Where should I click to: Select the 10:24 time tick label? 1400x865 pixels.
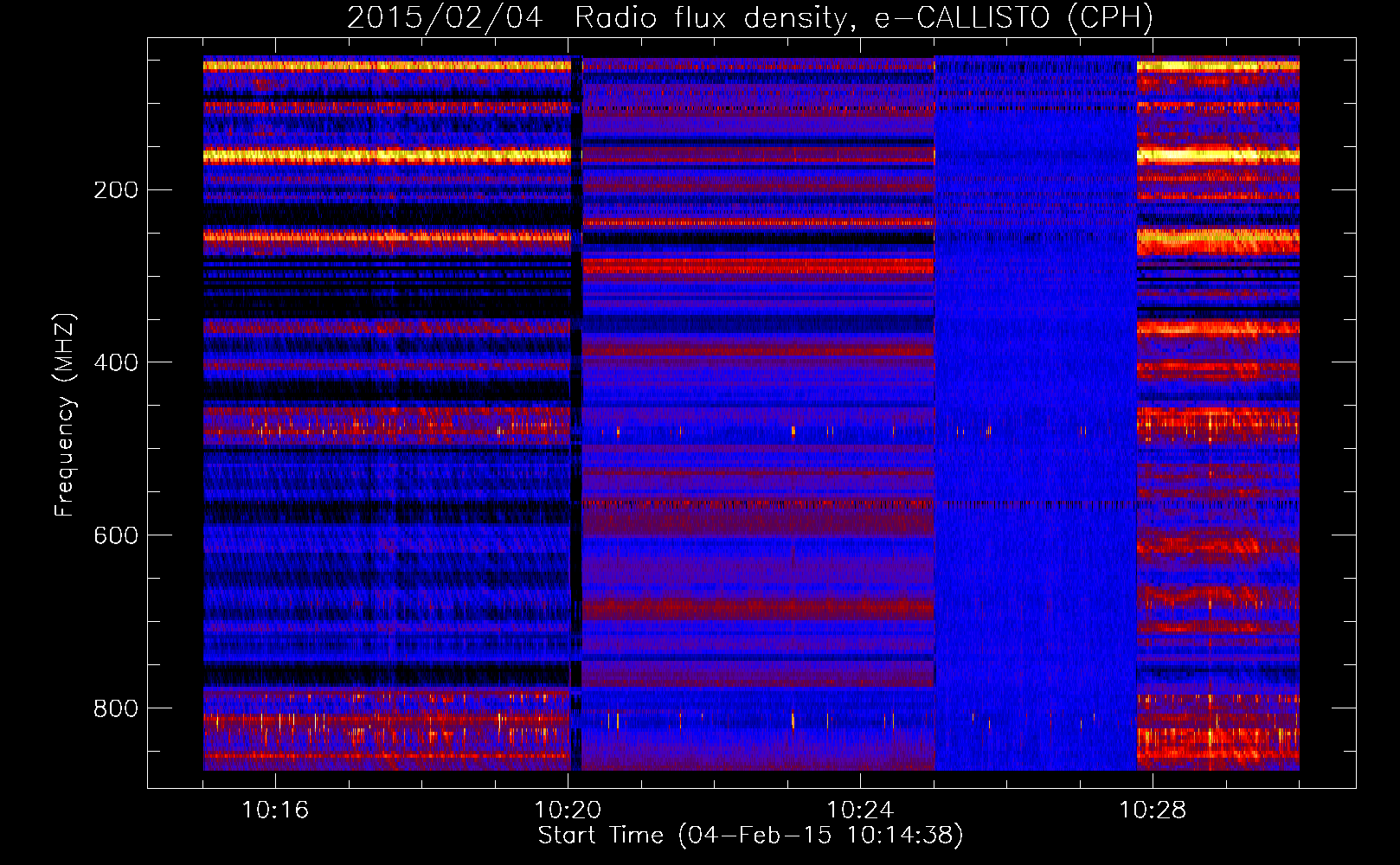(x=860, y=811)
